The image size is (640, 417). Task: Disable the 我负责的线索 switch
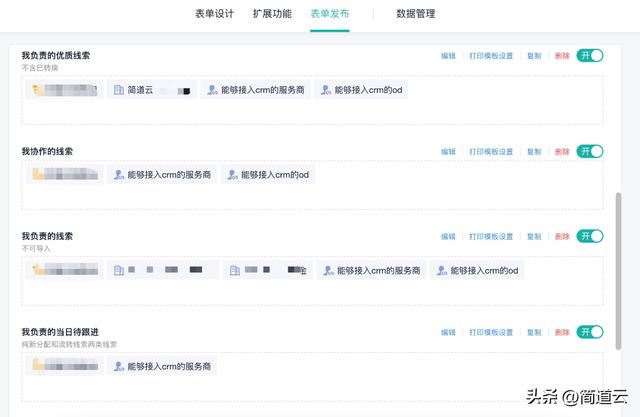590,236
